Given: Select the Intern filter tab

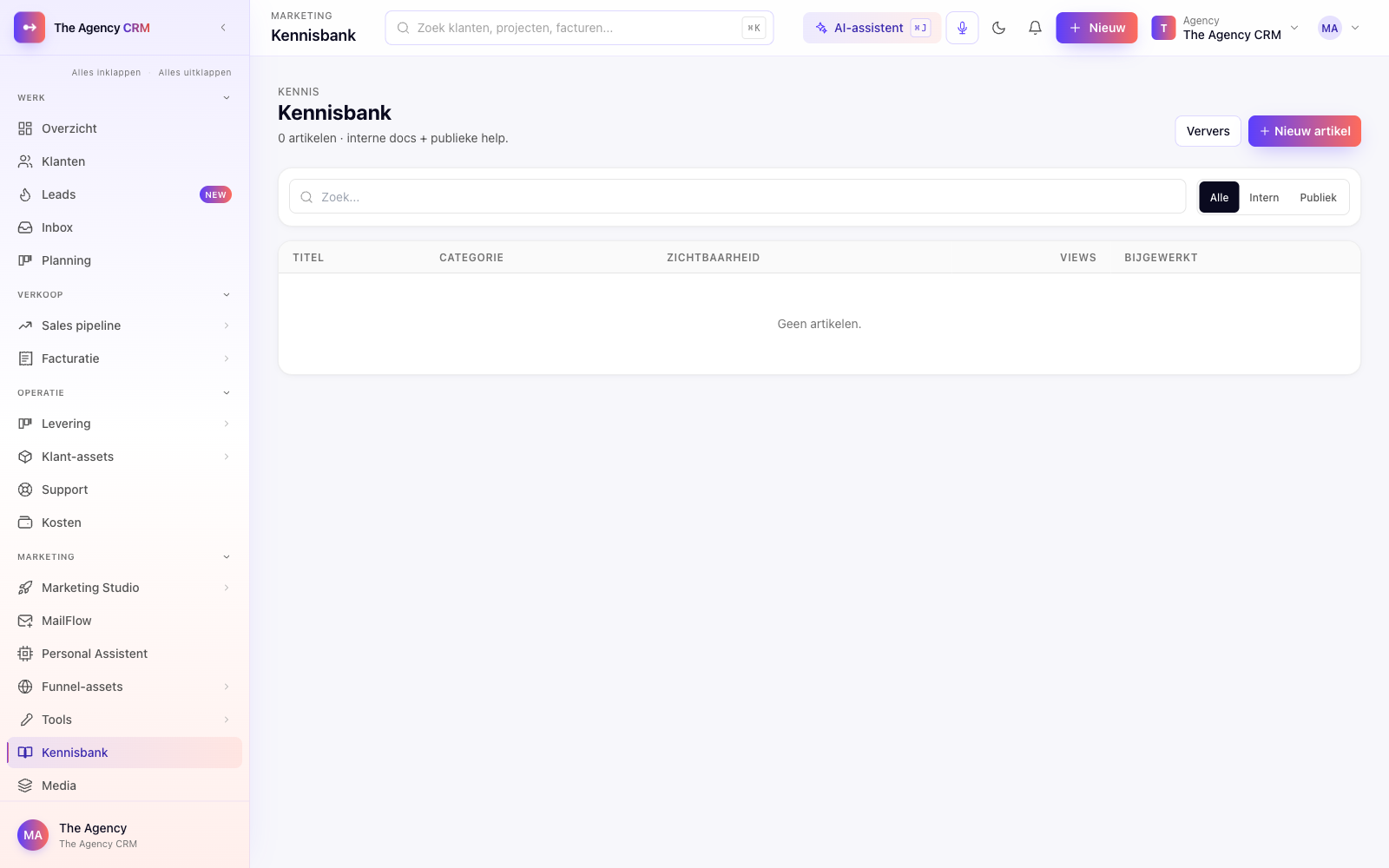Looking at the screenshot, I should (x=1264, y=197).
